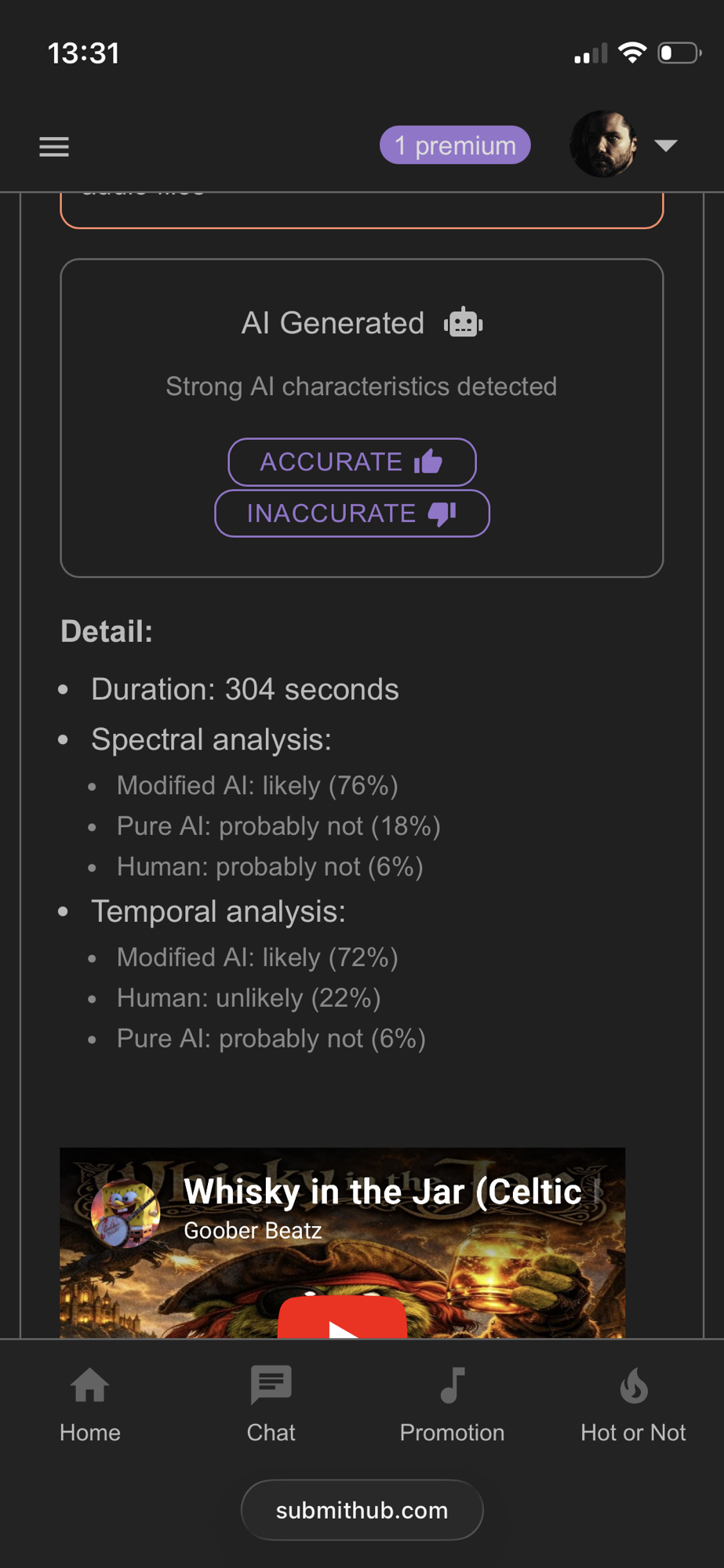The width and height of the screenshot is (724, 1568).
Task: Click the thumbs down icon
Action: pos(442,514)
